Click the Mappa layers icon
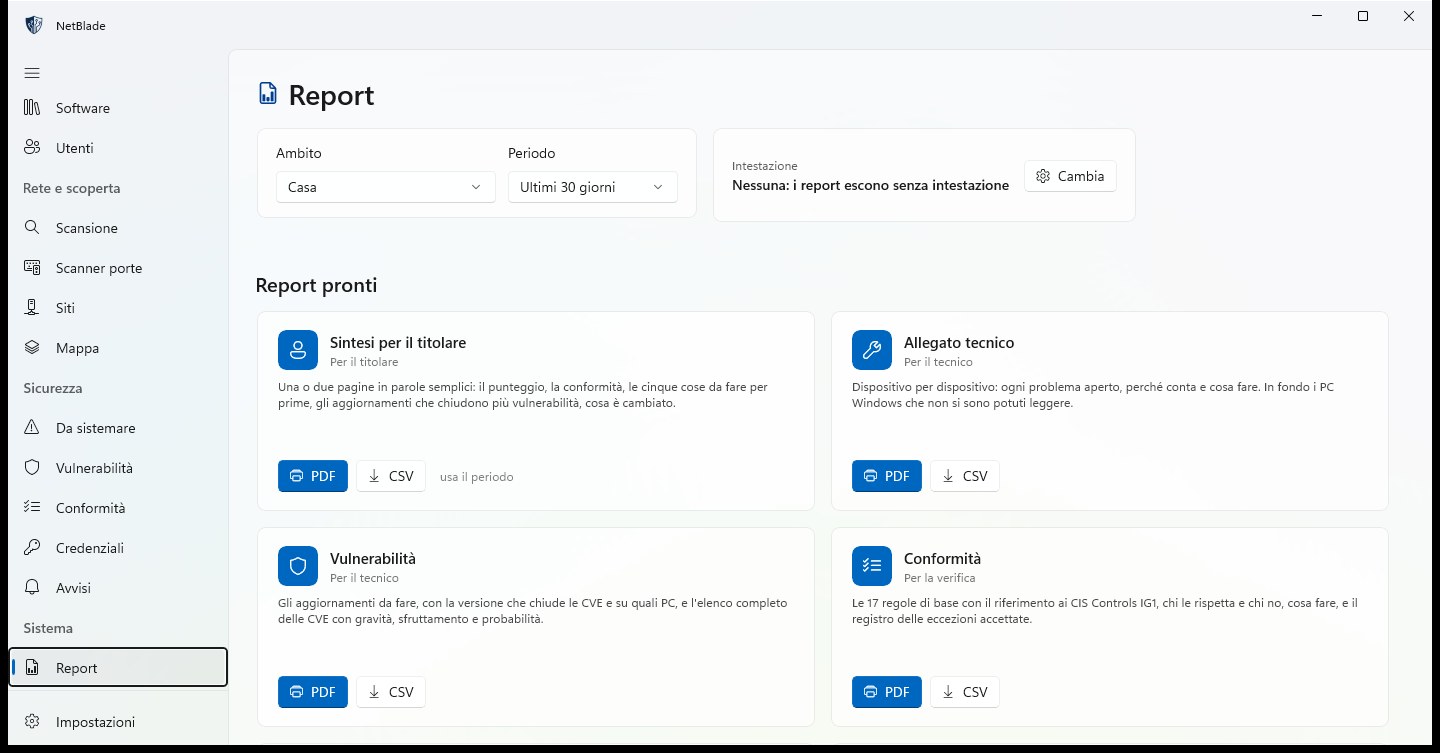This screenshot has height=753, width=1440. coord(32,348)
